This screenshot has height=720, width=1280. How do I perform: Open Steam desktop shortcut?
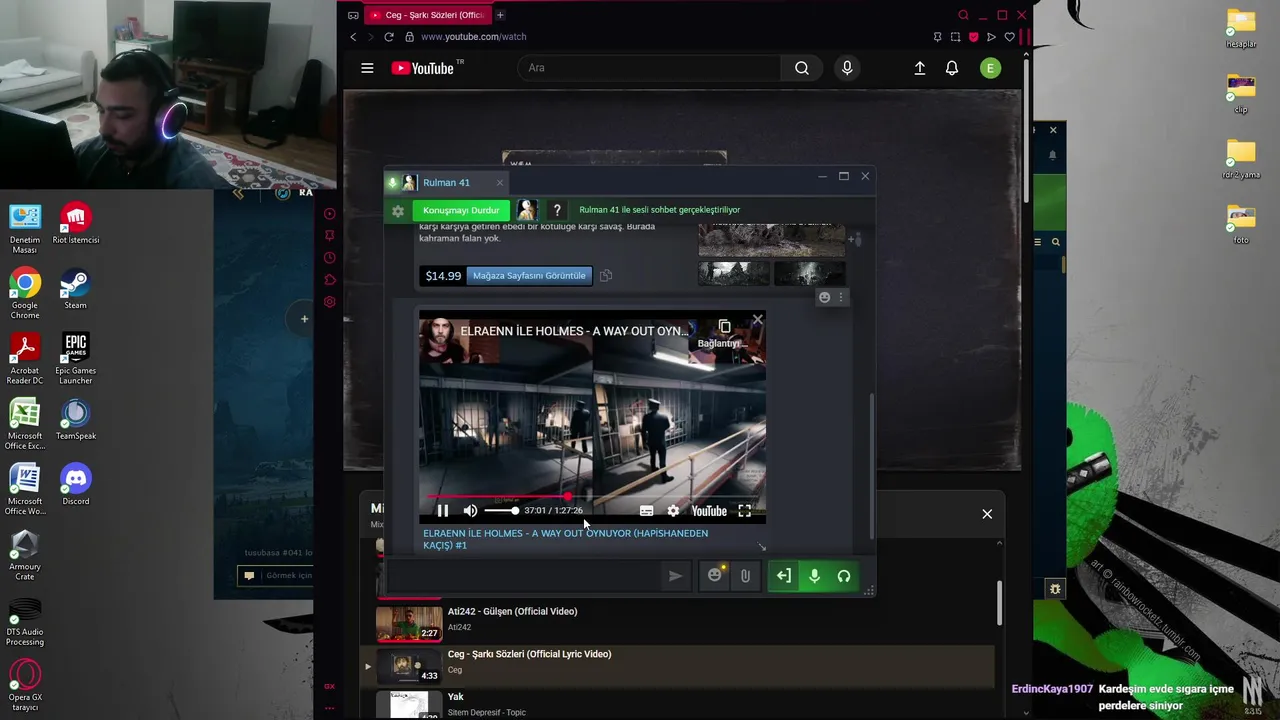pos(75,290)
